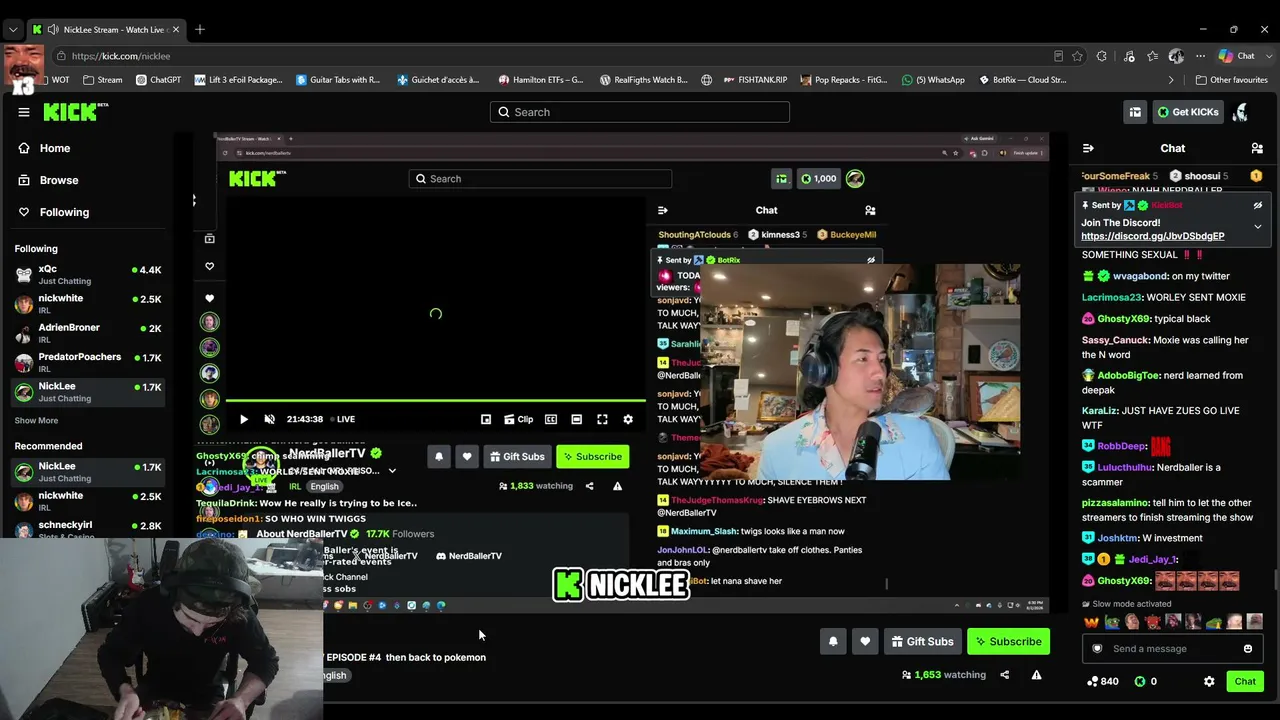Open the browser tab search chevron
Viewport: 1280px width, 720px height.
13,30
